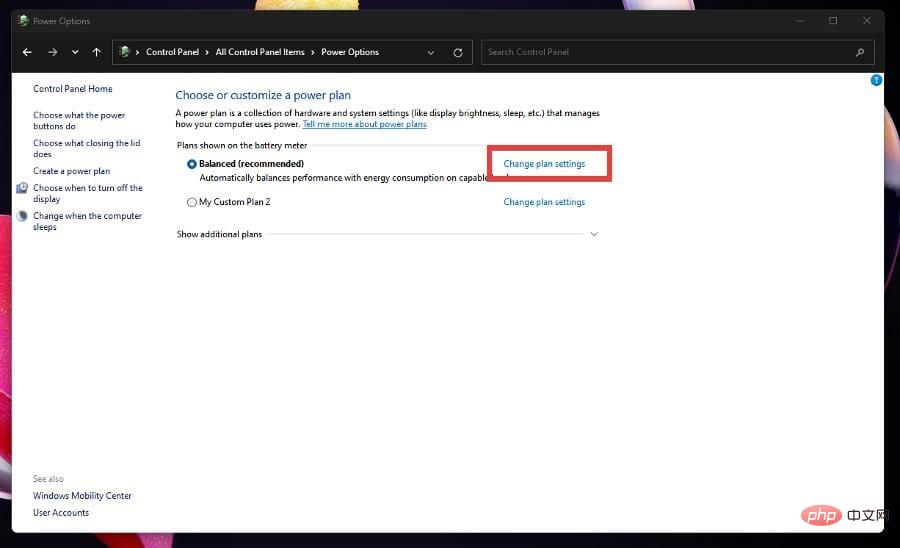Open Choose when to turn off the display
Screen dimensions: 900x548
pos(88,193)
